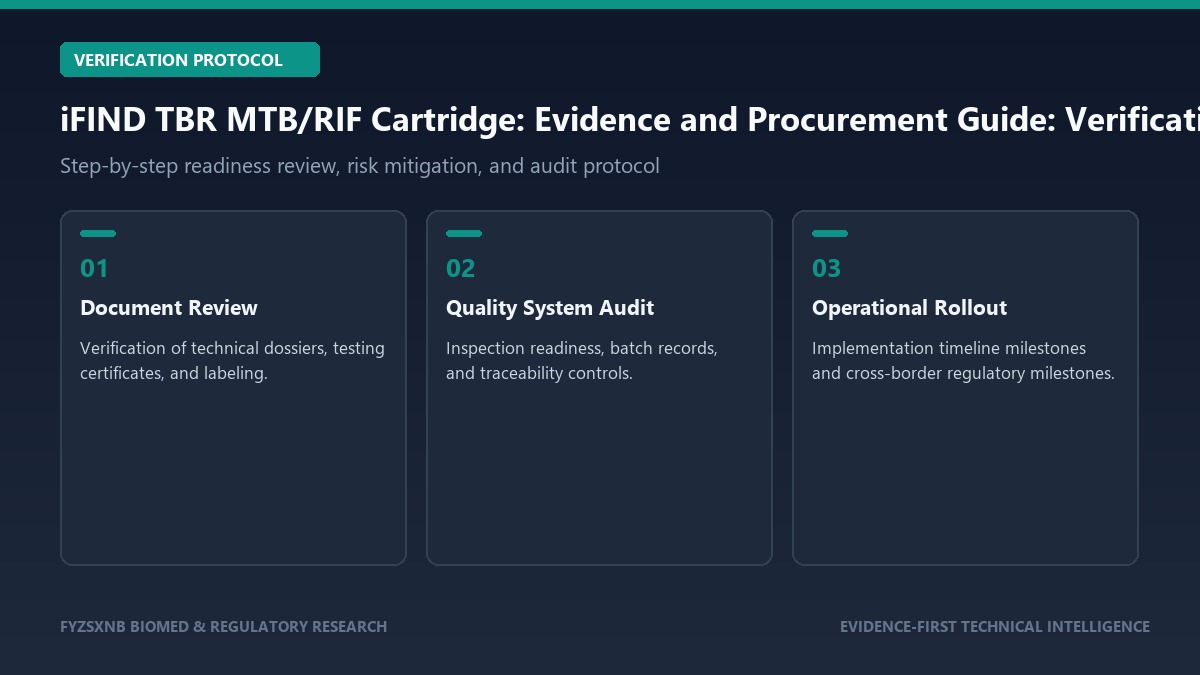Click EVIDENCE-FIRST TECHNICAL INTELLIGENCE footer text
The height and width of the screenshot is (675, 1200).
pos(995,627)
